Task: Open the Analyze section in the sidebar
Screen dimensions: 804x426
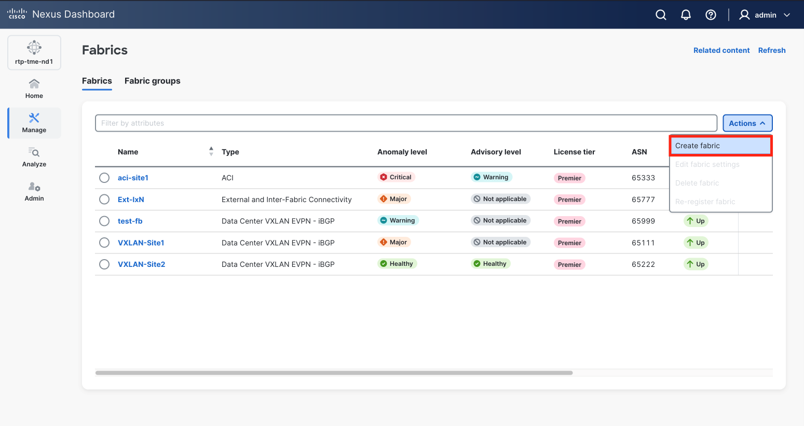Action: [34, 157]
